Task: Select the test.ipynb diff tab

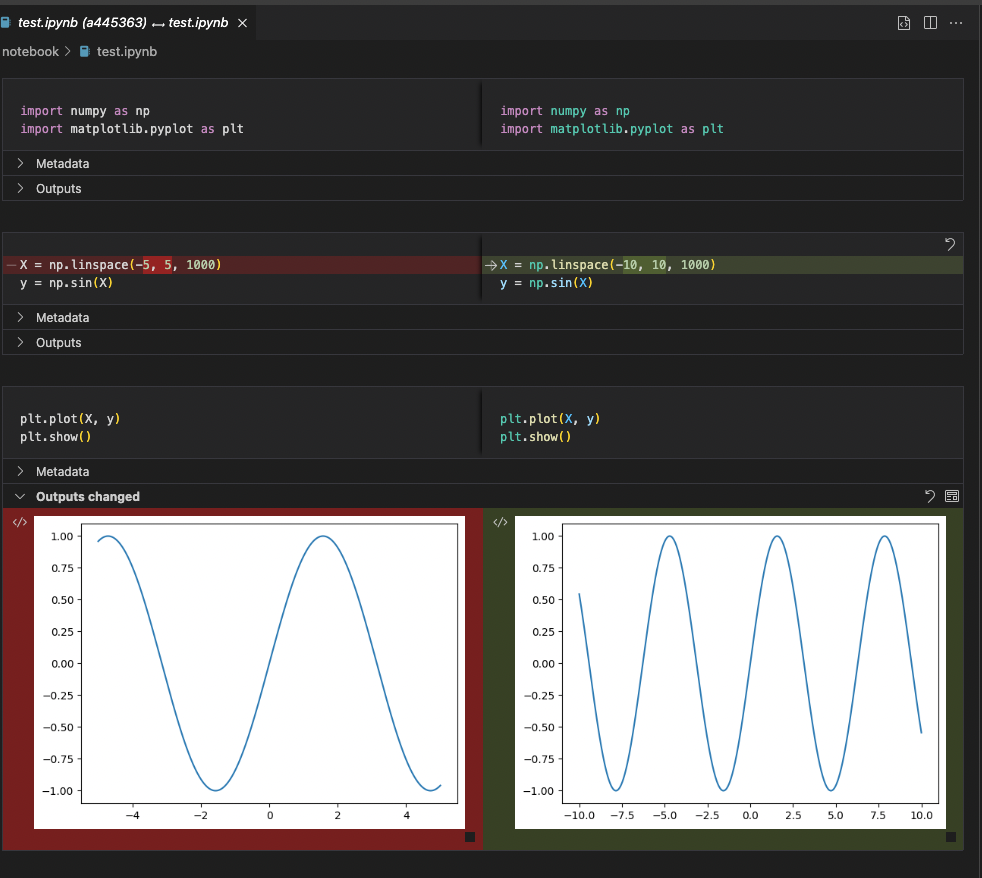Action: pyautogui.click(x=120, y=22)
